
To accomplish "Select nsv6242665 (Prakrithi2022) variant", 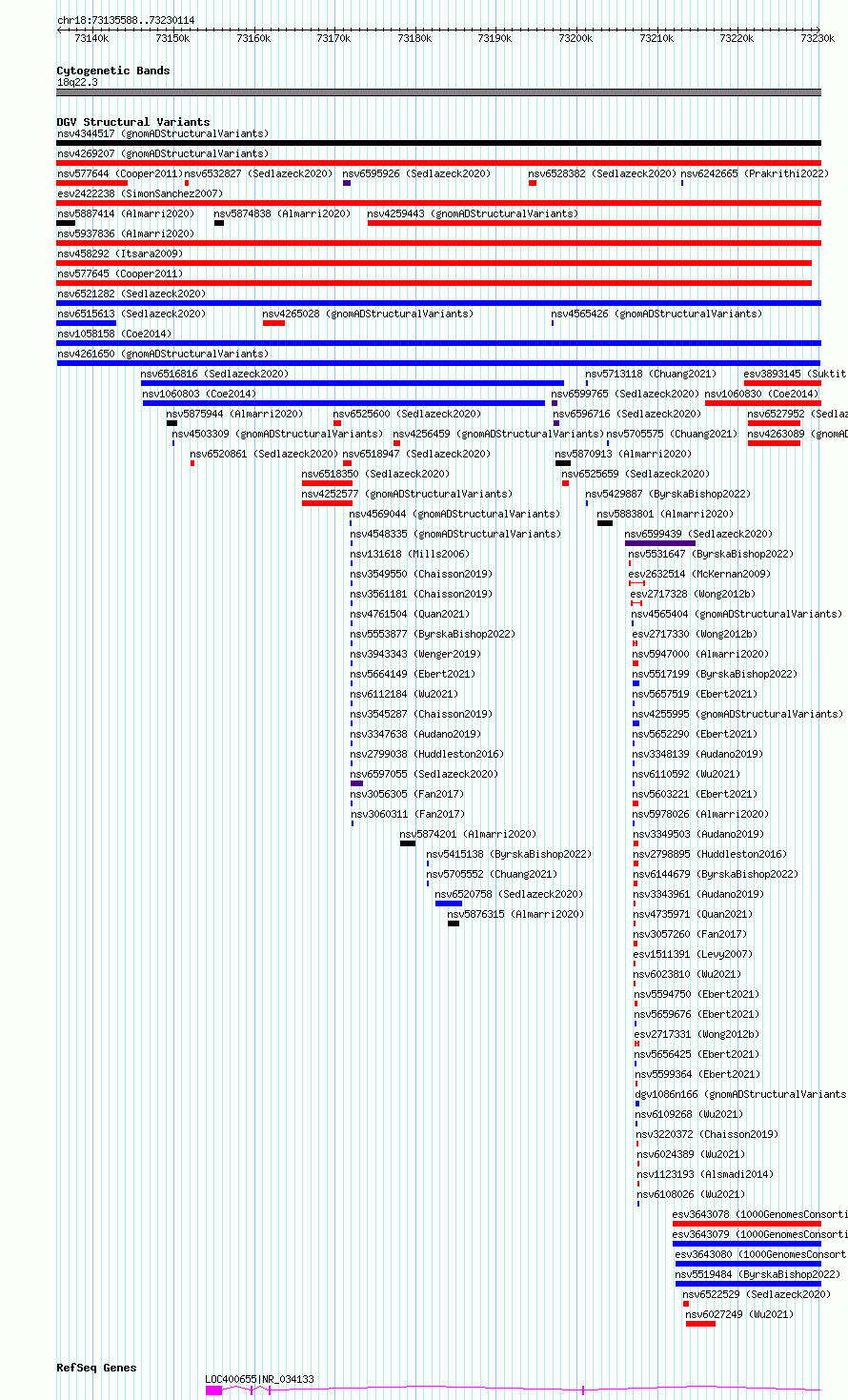I will [755, 174].
